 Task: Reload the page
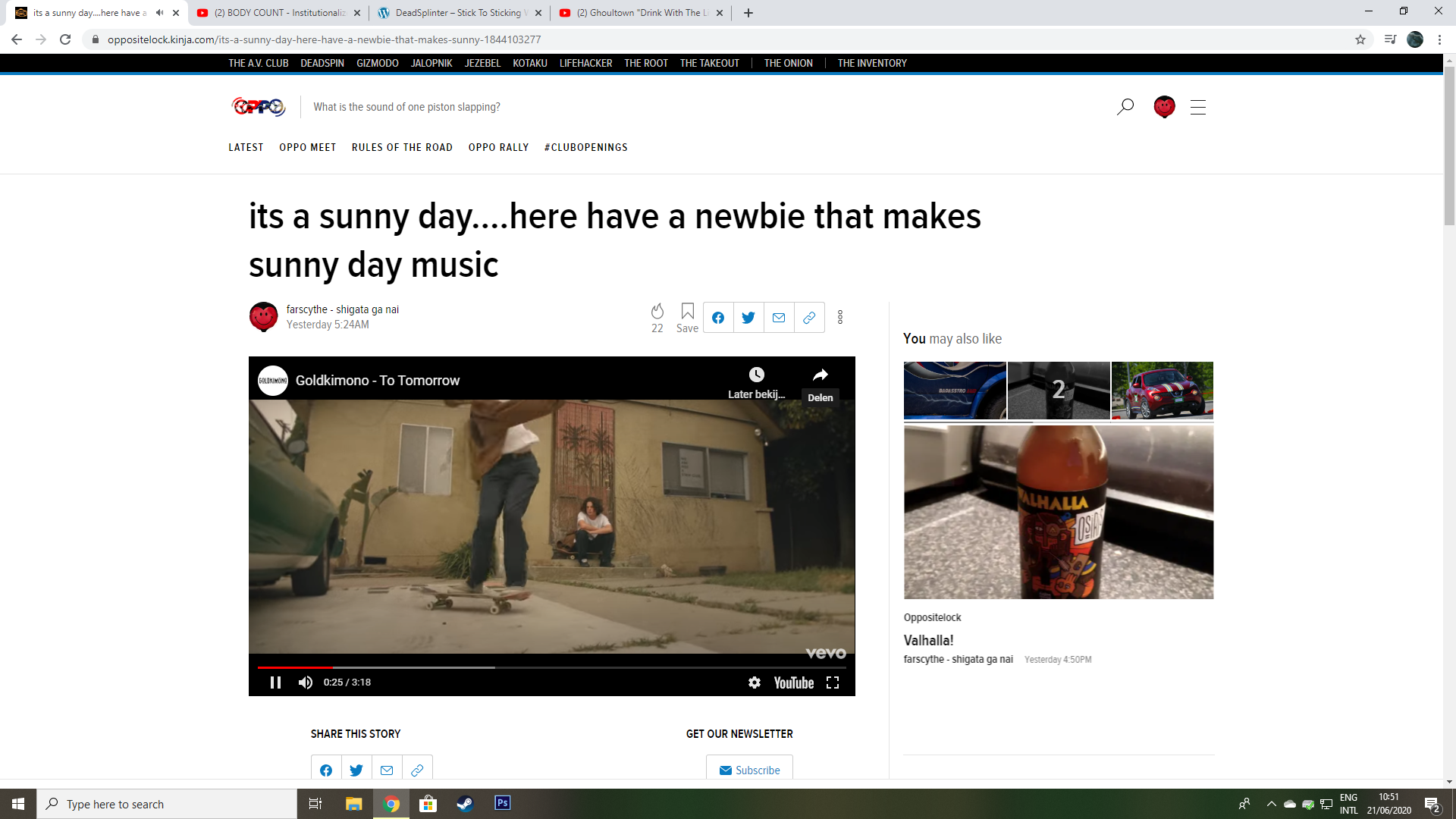tap(65, 39)
